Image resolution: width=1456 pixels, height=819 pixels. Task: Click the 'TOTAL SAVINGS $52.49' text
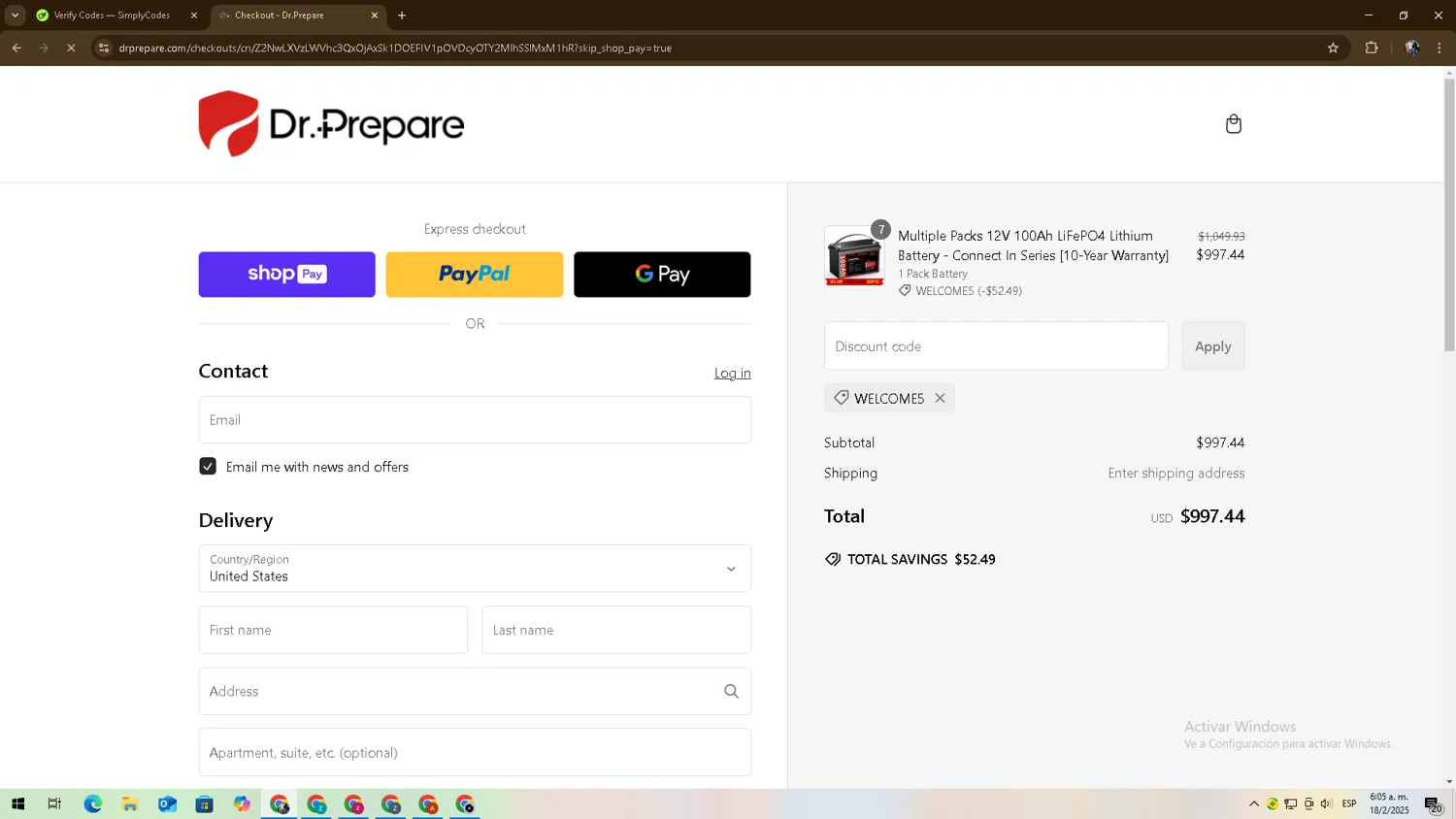[x=921, y=560]
